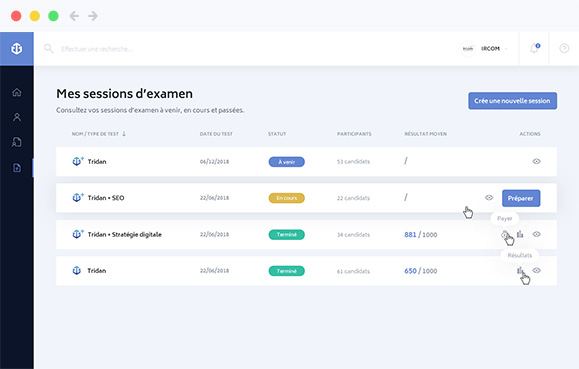Click 'Terminé' badge in Stratégie digitale row
579x369 pixels.
coord(287,235)
